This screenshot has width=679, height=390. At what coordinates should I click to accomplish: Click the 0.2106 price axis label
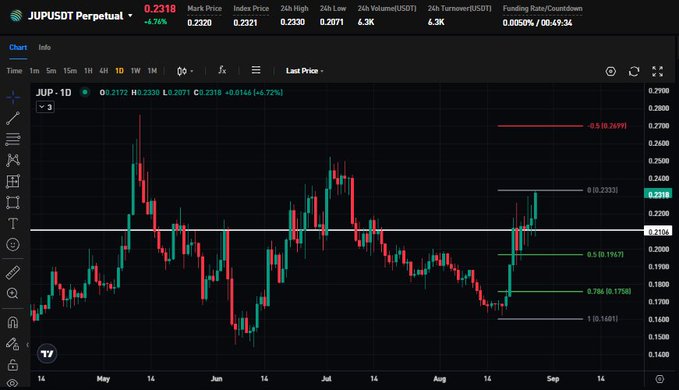pyautogui.click(x=658, y=232)
